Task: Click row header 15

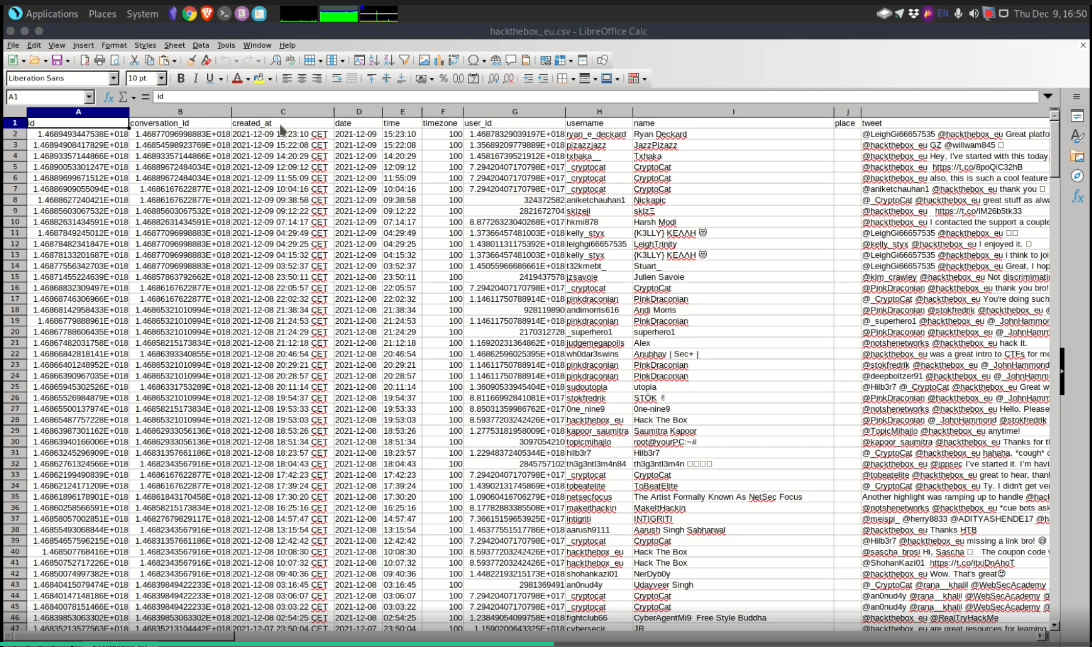Action: (x=15, y=277)
